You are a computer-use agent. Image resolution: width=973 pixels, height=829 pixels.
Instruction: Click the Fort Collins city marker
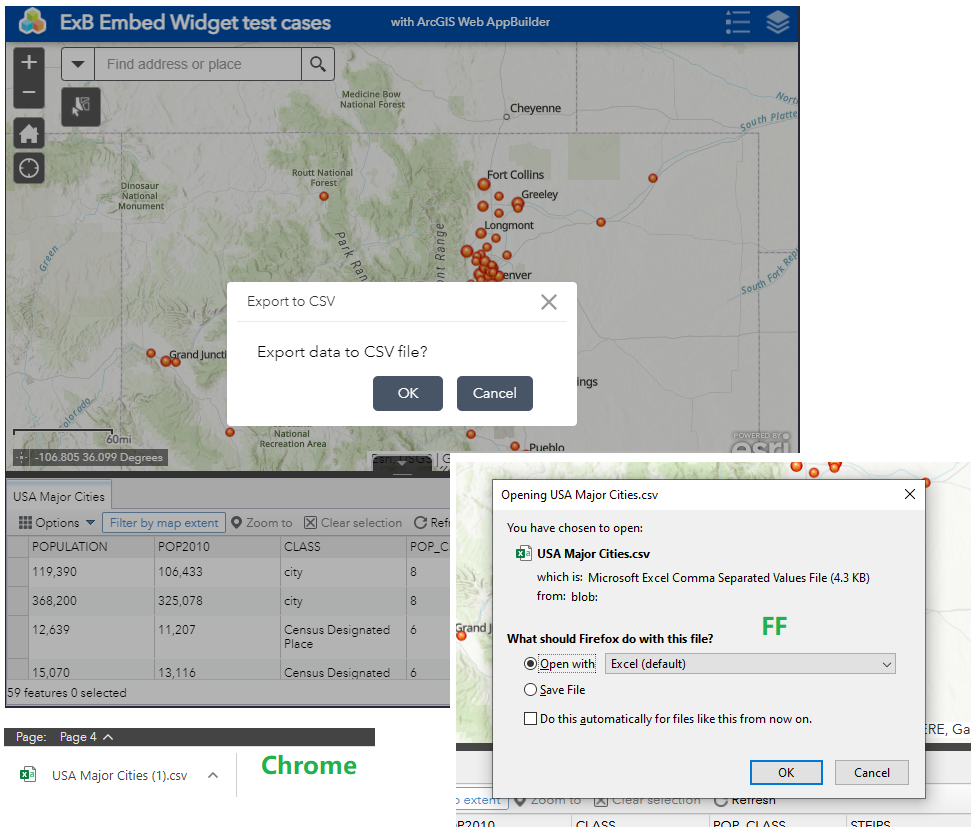pyautogui.click(x=484, y=184)
